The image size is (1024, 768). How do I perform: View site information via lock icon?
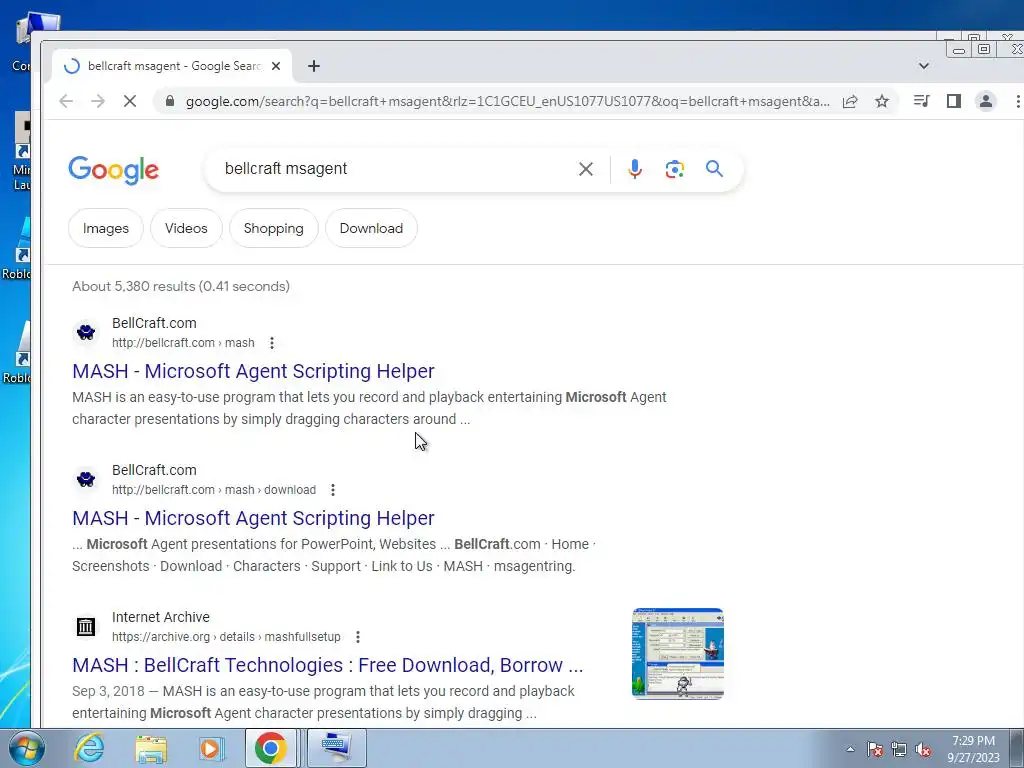[x=170, y=101]
